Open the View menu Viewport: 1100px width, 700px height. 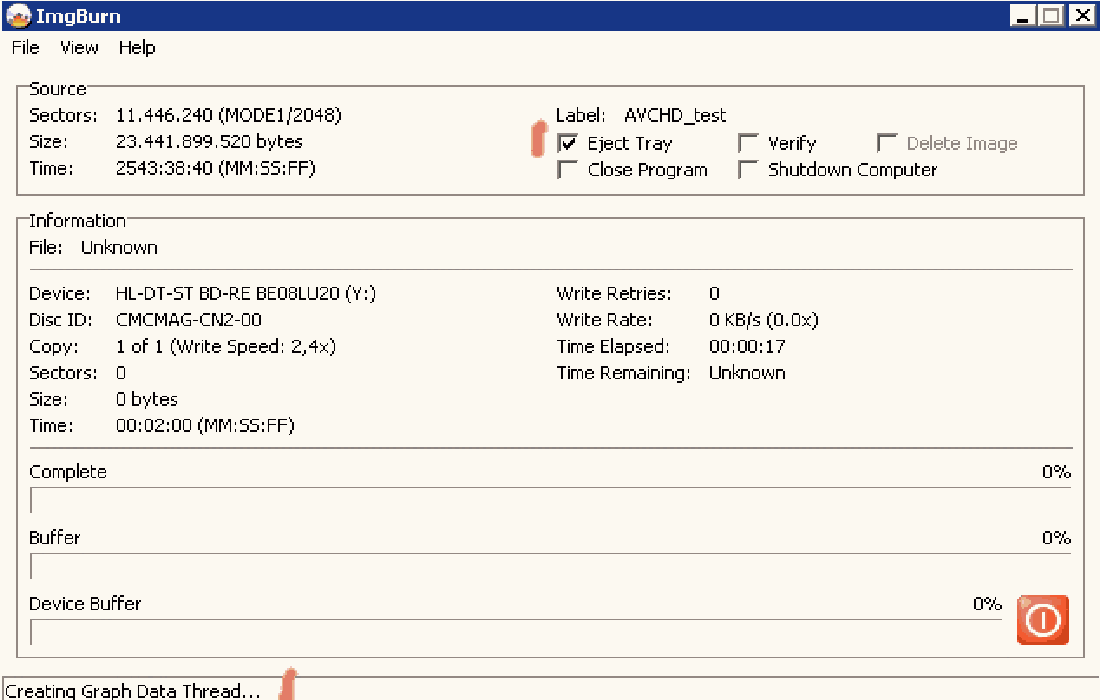coord(79,48)
